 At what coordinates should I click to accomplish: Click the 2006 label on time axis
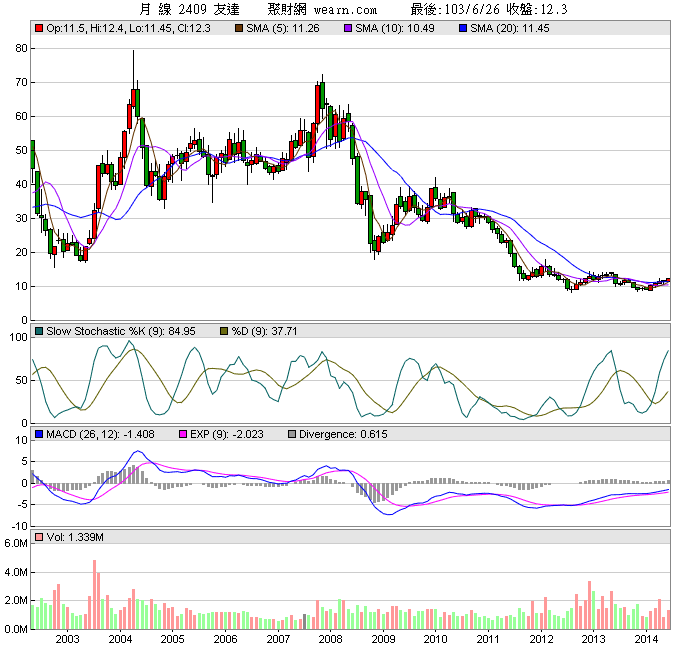(225, 639)
